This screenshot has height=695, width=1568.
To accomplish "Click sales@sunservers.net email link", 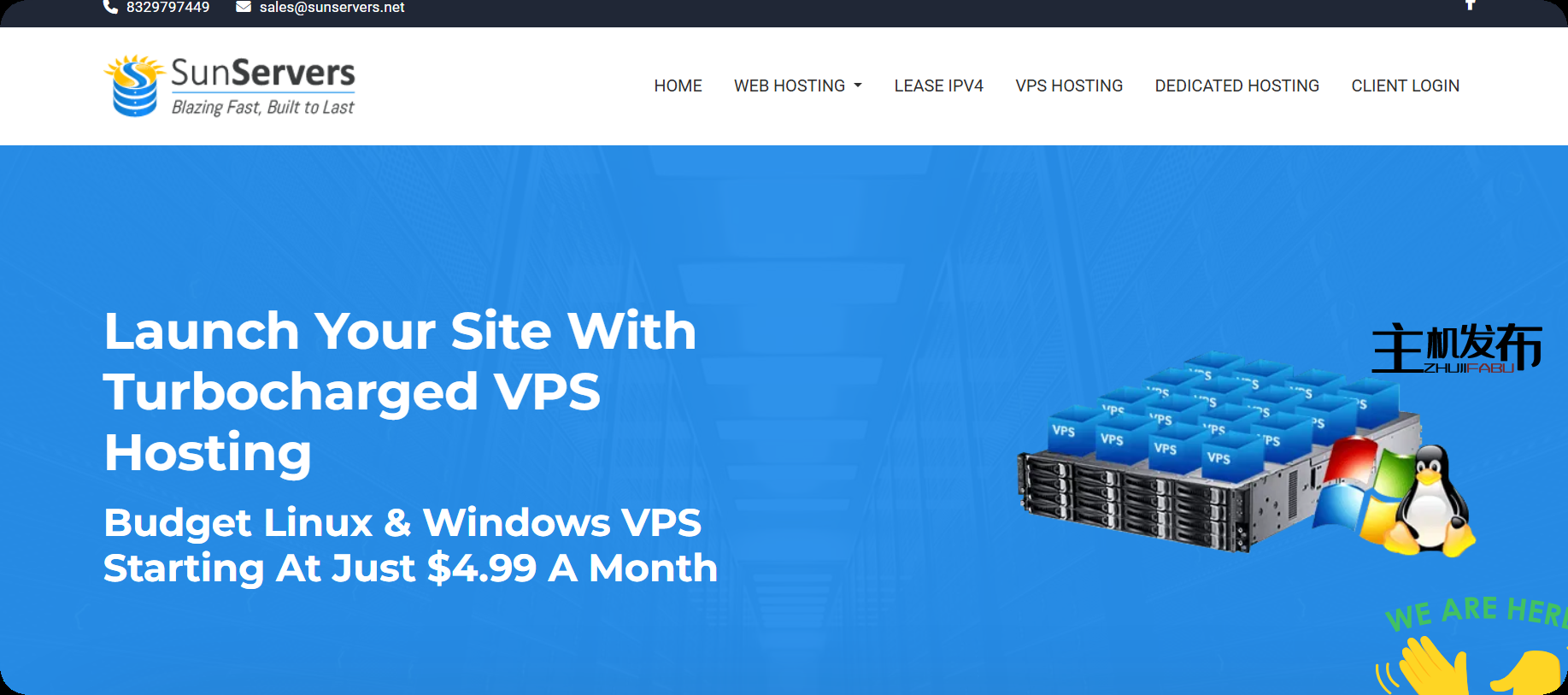I will (x=332, y=7).
